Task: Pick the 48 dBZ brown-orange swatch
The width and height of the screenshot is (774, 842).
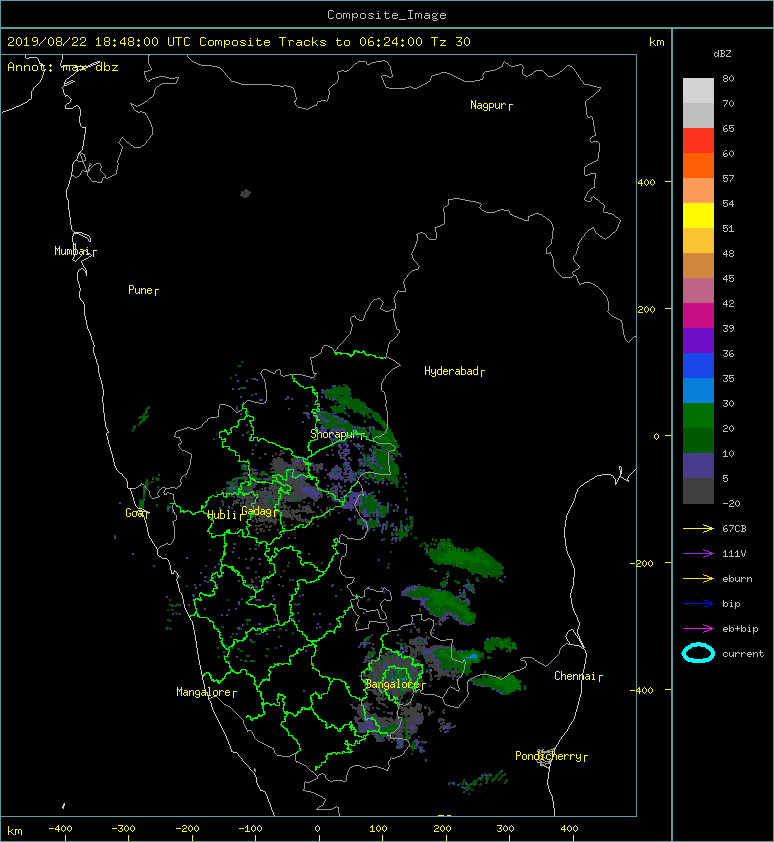Action: 698,265
